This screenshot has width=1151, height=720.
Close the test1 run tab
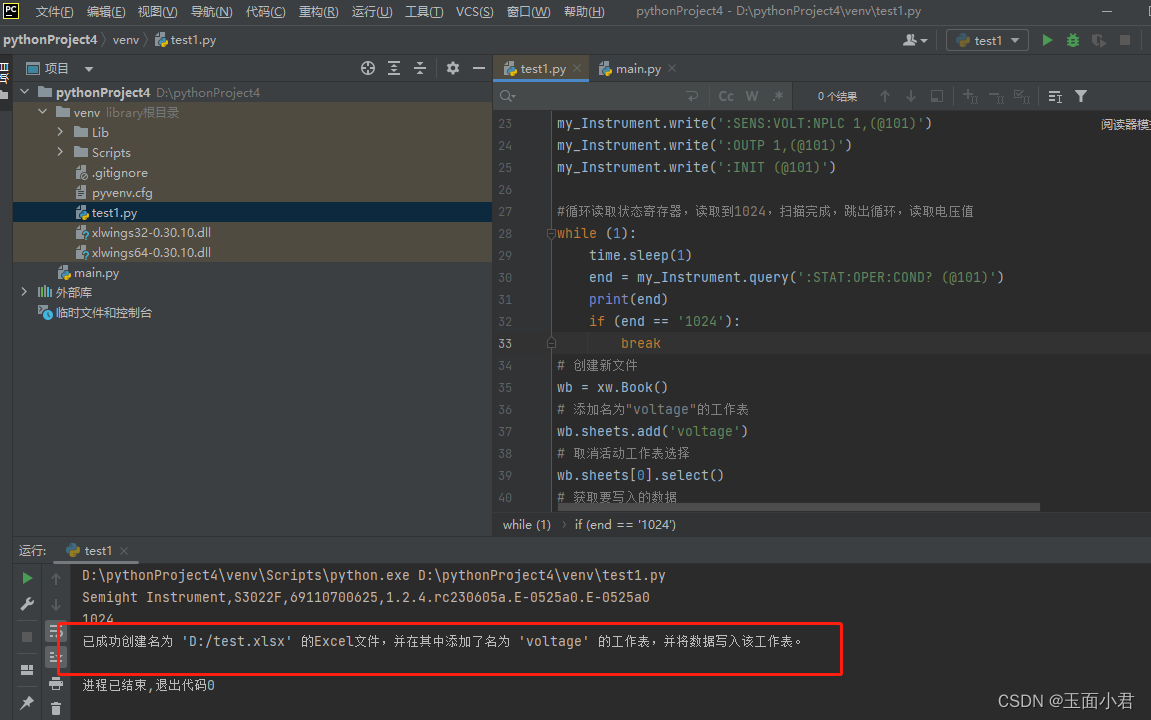tap(124, 550)
